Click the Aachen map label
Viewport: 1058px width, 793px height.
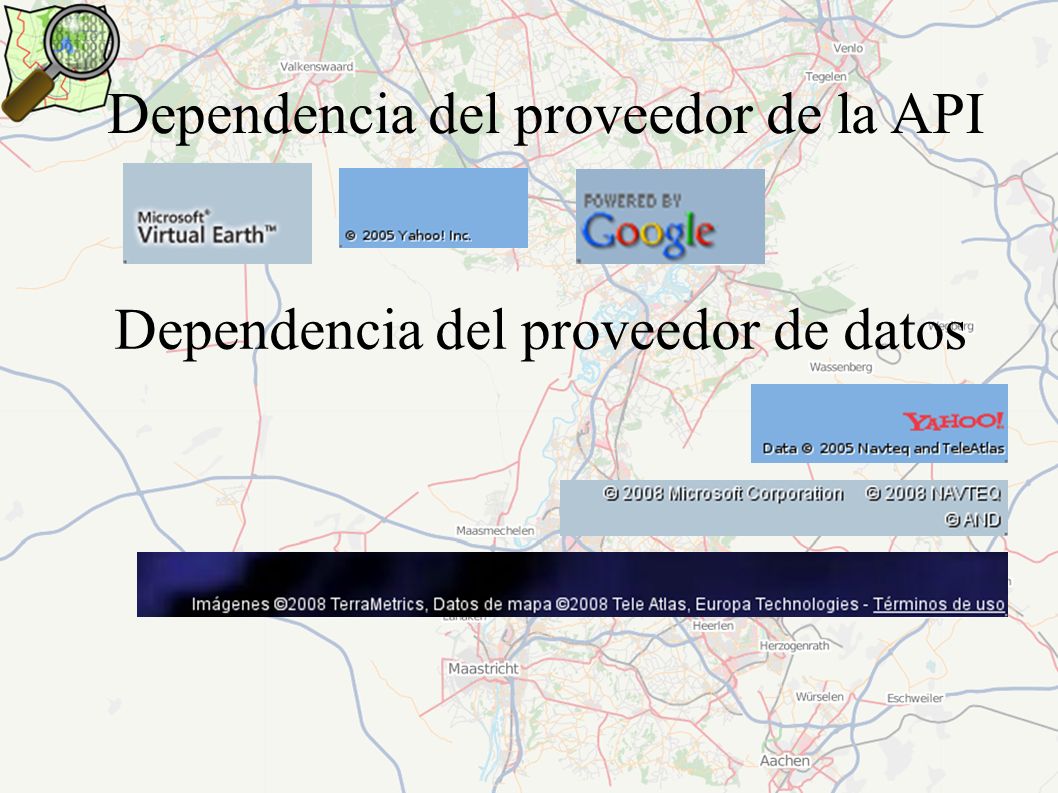(785, 761)
